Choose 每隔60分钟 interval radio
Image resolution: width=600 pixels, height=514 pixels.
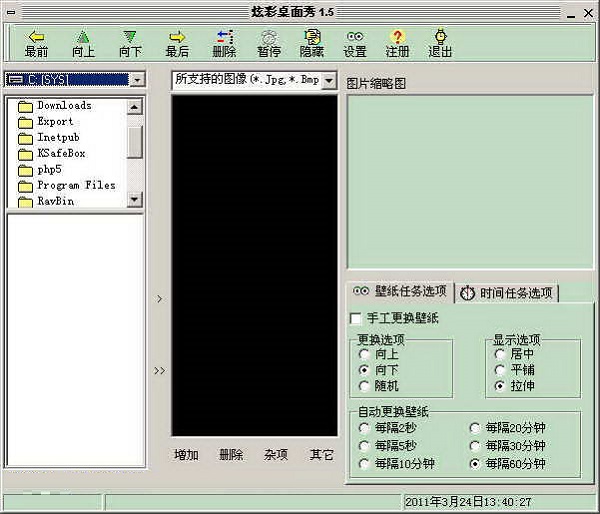(x=475, y=464)
